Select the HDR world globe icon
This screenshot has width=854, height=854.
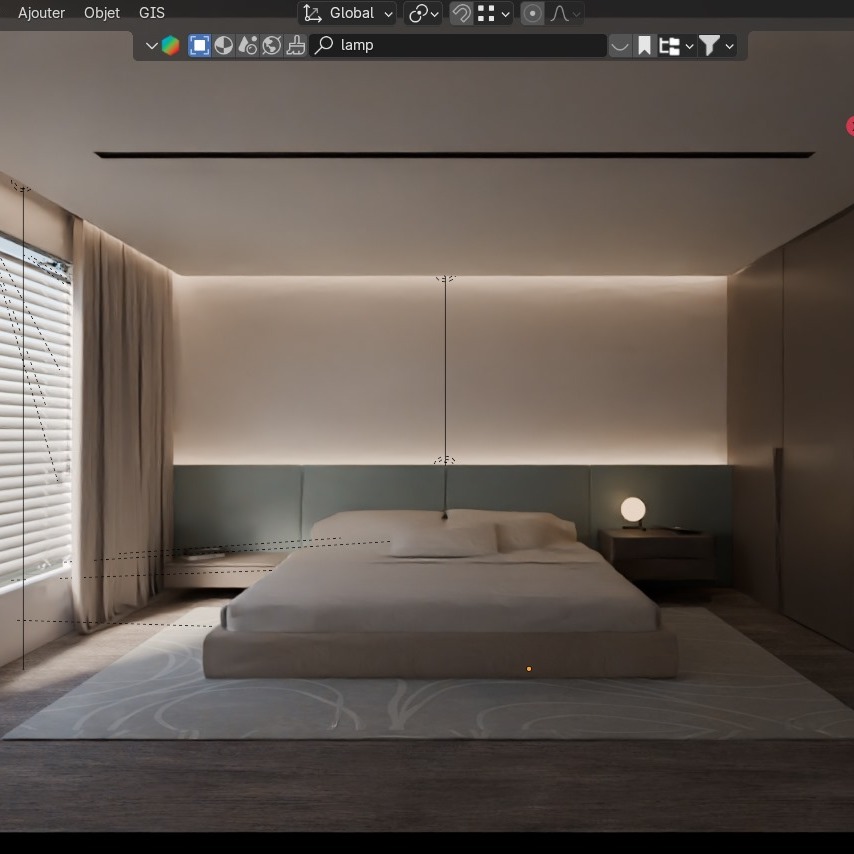(272, 45)
